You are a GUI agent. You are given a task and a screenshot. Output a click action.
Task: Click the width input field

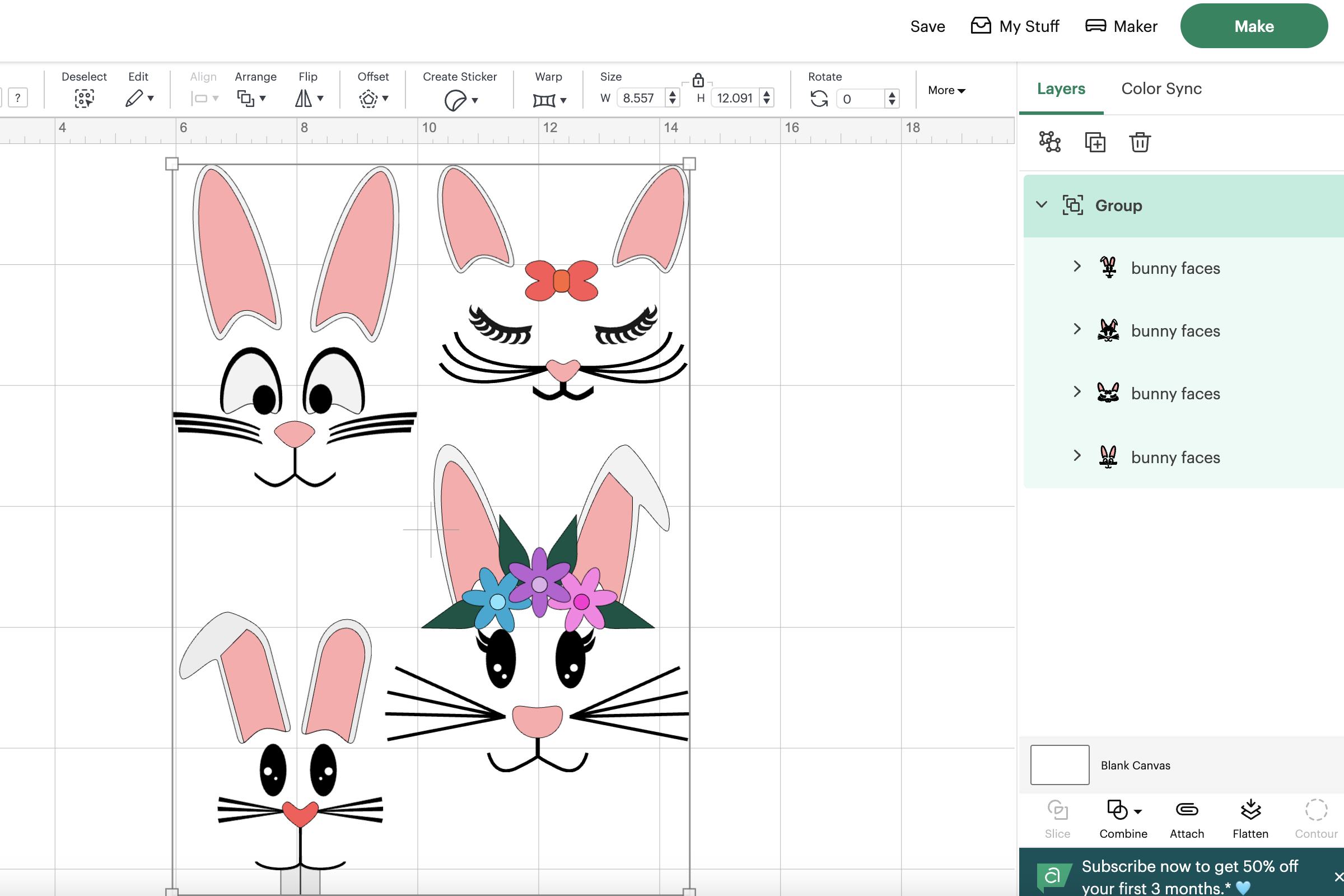click(x=641, y=99)
